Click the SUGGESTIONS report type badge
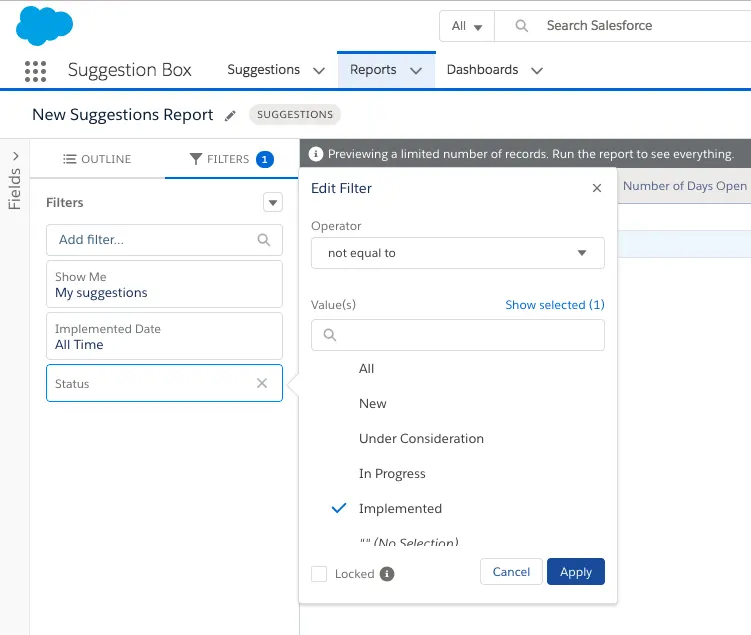The height and width of the screenshot is (635, 751). (x=295, y=114)
